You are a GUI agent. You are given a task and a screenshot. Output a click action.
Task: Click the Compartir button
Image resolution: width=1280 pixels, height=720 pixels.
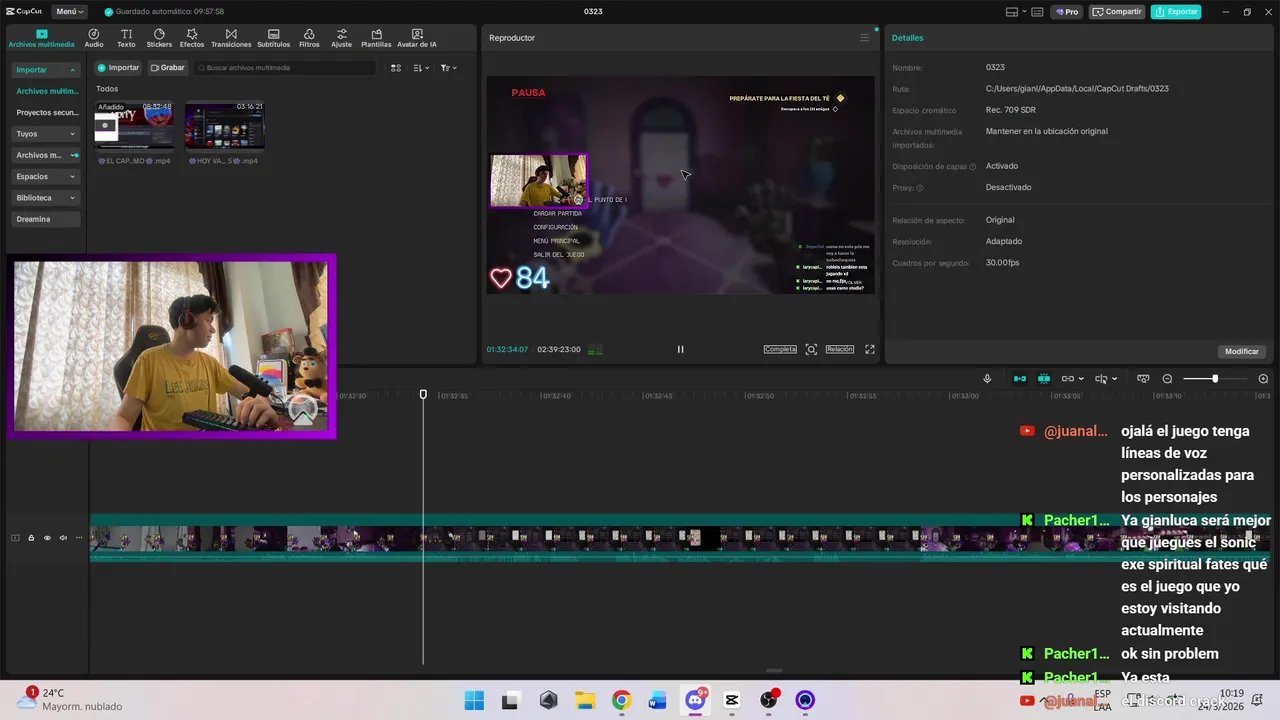1117,12
